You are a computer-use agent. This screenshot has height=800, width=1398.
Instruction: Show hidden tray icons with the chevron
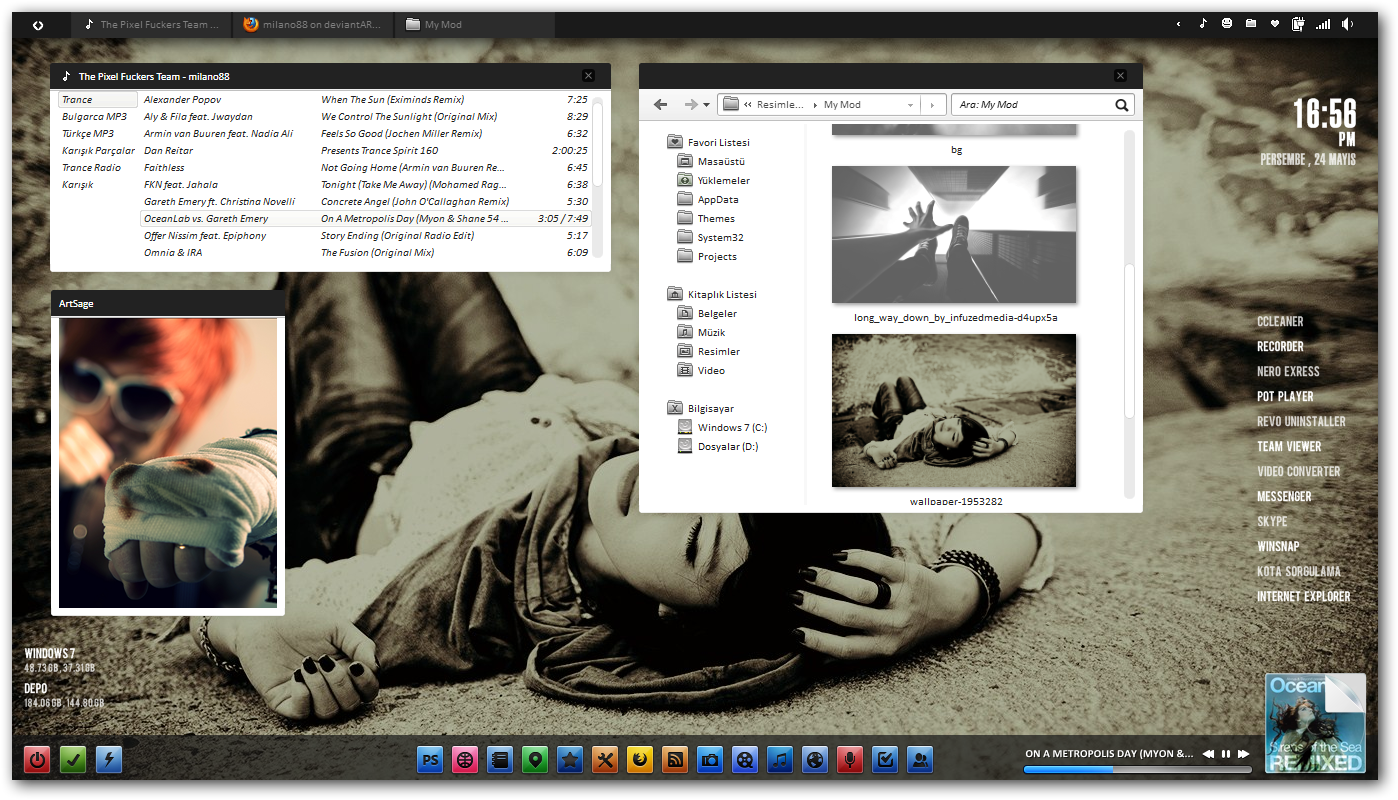(x=1178, y=24)
